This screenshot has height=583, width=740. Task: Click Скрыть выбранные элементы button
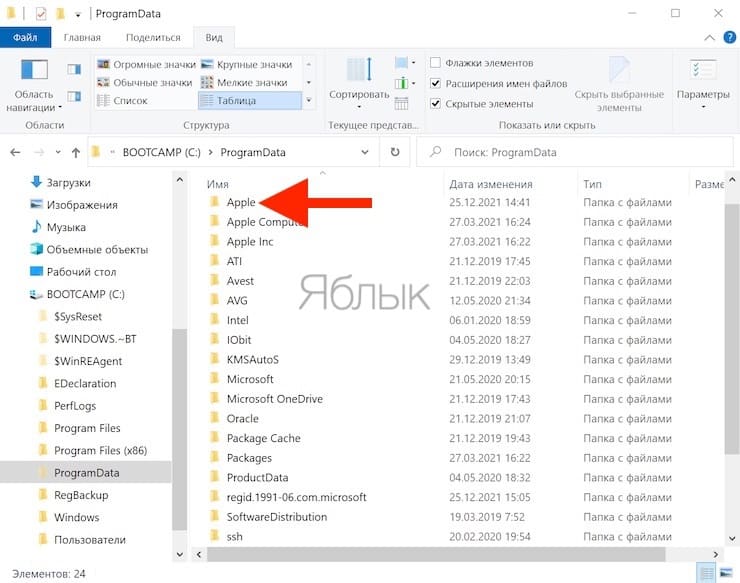(x=619, y=85)
